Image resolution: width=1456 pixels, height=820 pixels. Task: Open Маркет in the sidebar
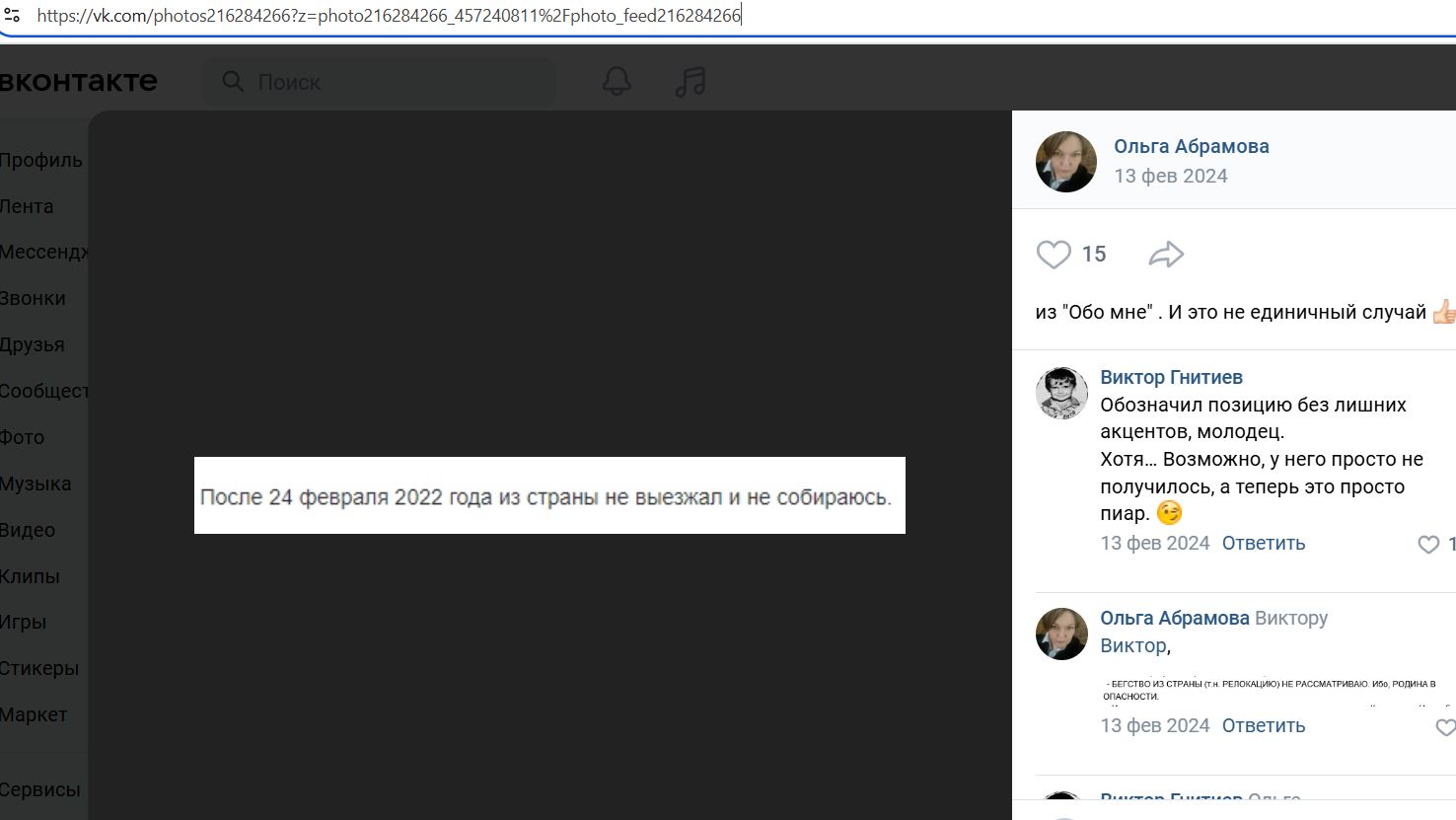point(34,714)
